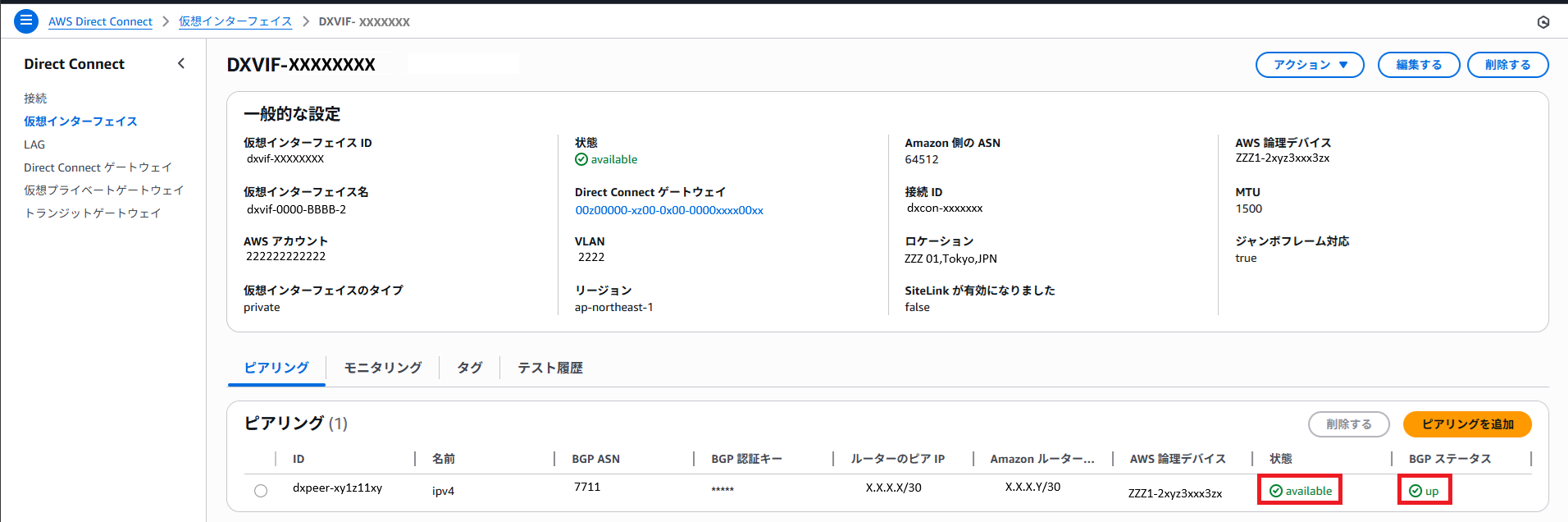Screen dimensions: 1568x522
Task: Open the hamburger navigation menu icon
Action: [x=26, y=21]
